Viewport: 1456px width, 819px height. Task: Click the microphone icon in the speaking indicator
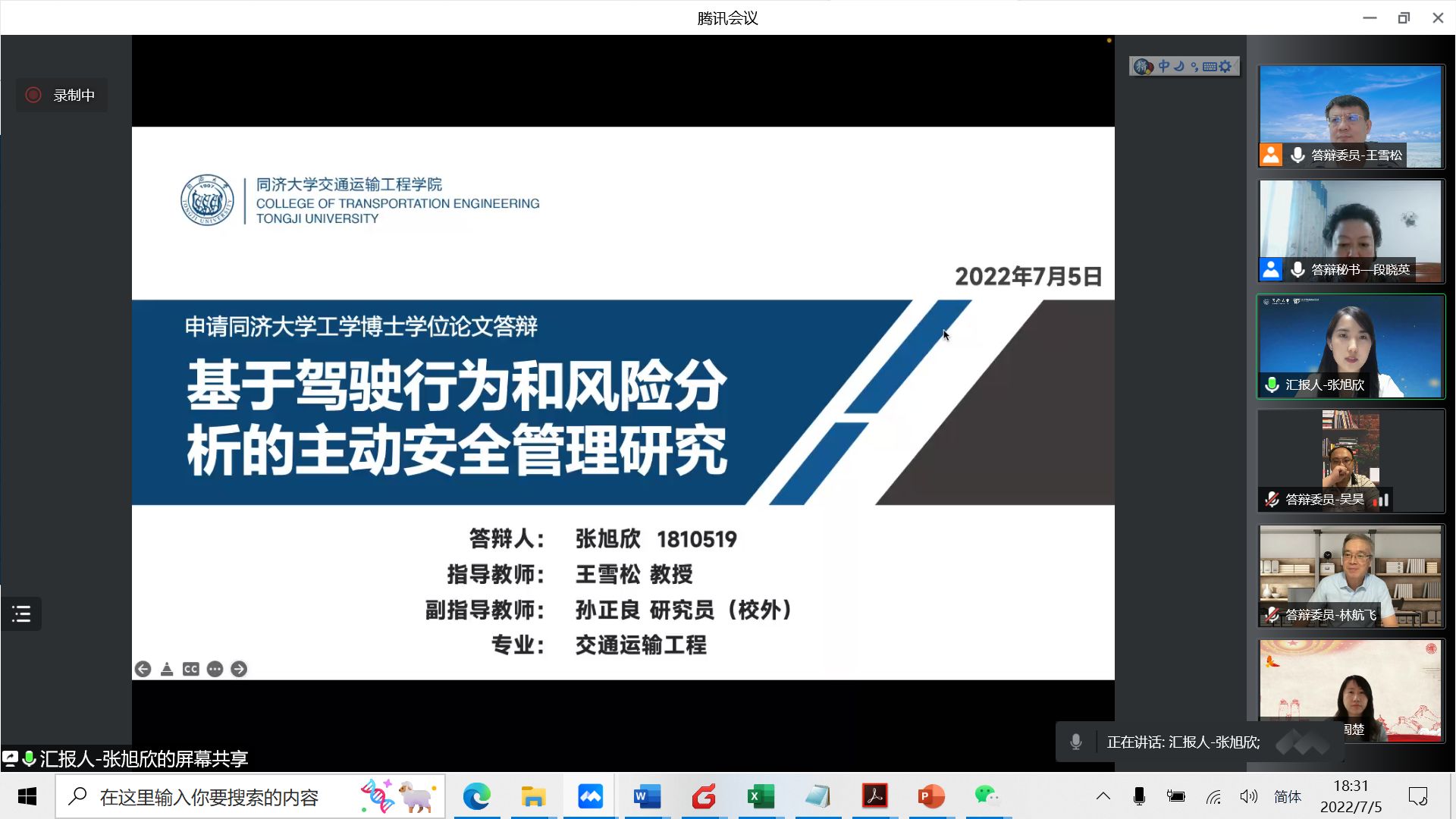click(x=1075, y=742)
